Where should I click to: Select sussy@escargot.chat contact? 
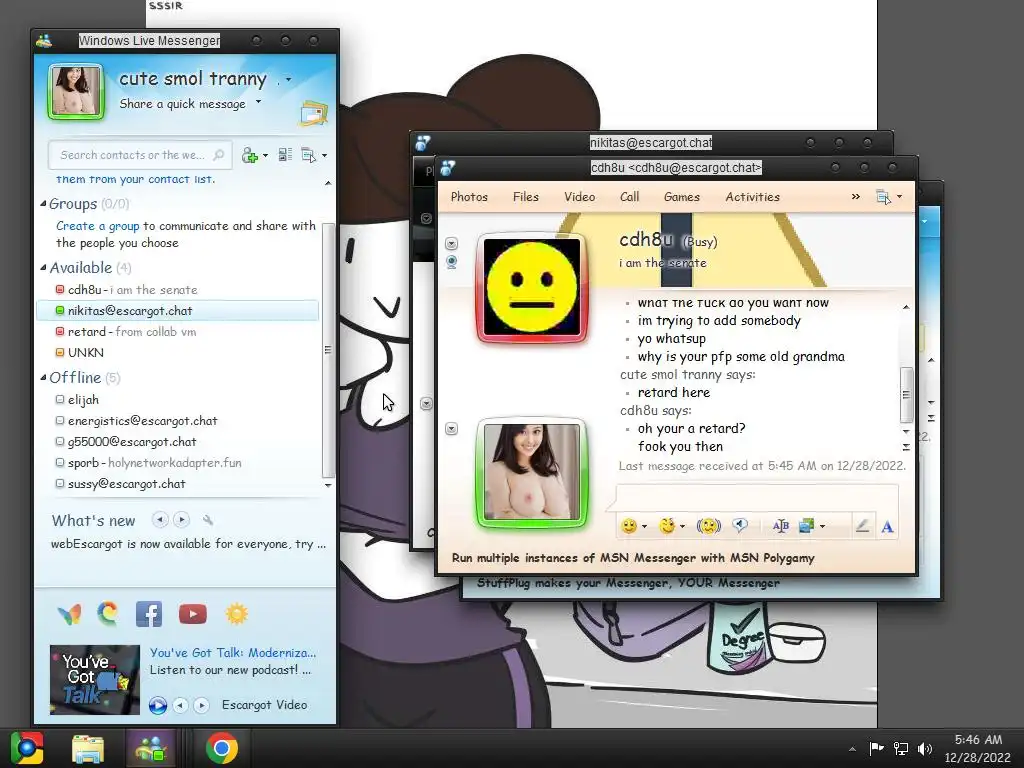(x=178, y=484)
